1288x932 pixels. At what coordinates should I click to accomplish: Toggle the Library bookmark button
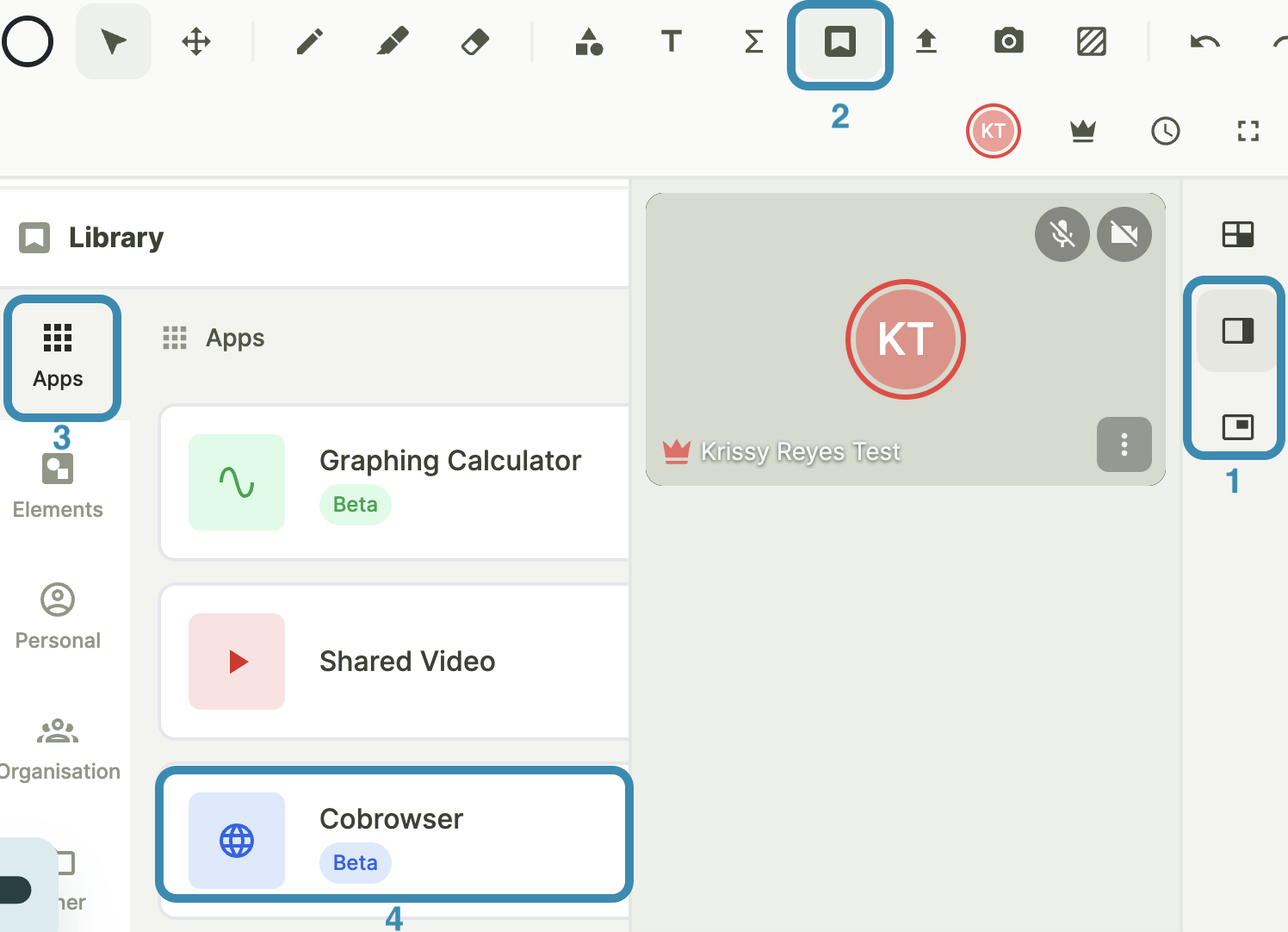[x=839, y=41]
